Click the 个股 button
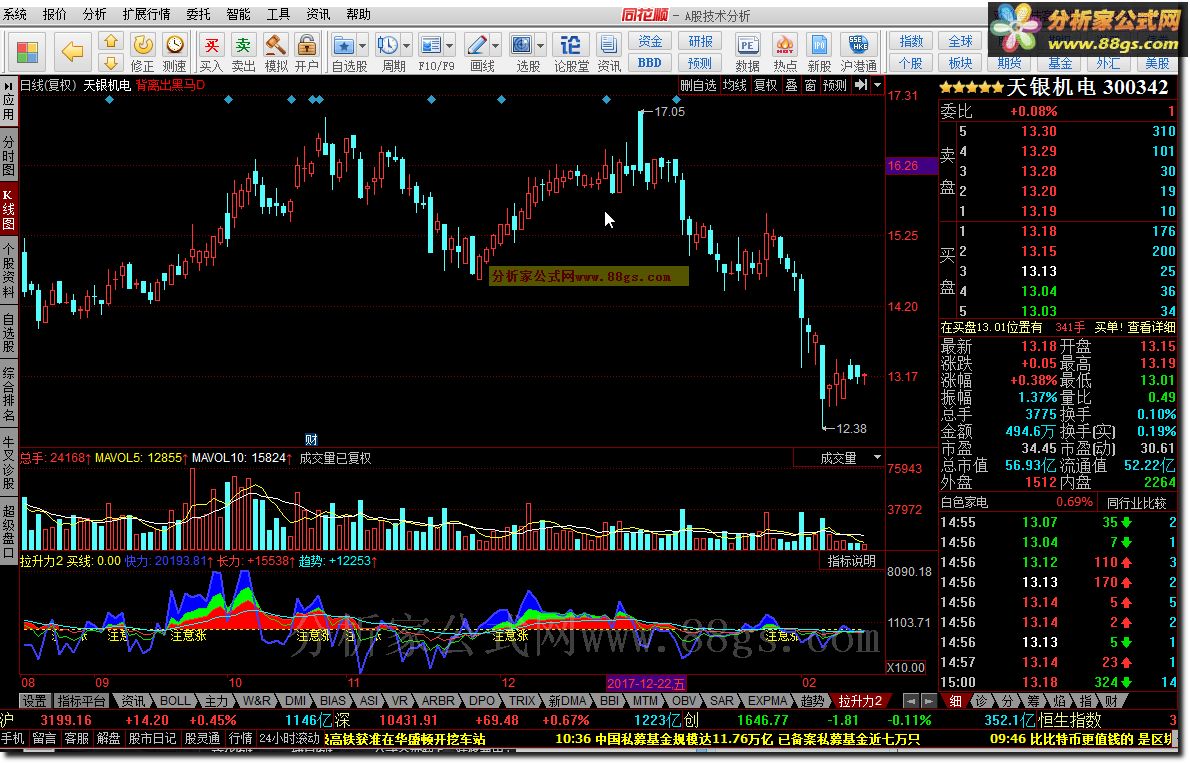Image resolution: width=1190 pixels, height=763 pixels. pyautogui.click(x=911, y=63)
